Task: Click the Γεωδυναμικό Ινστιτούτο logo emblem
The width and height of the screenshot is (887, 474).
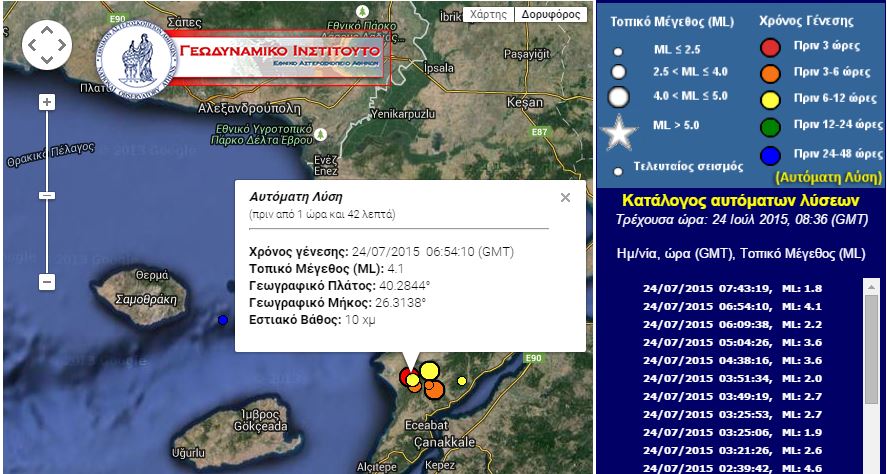Action: point(135,62)
